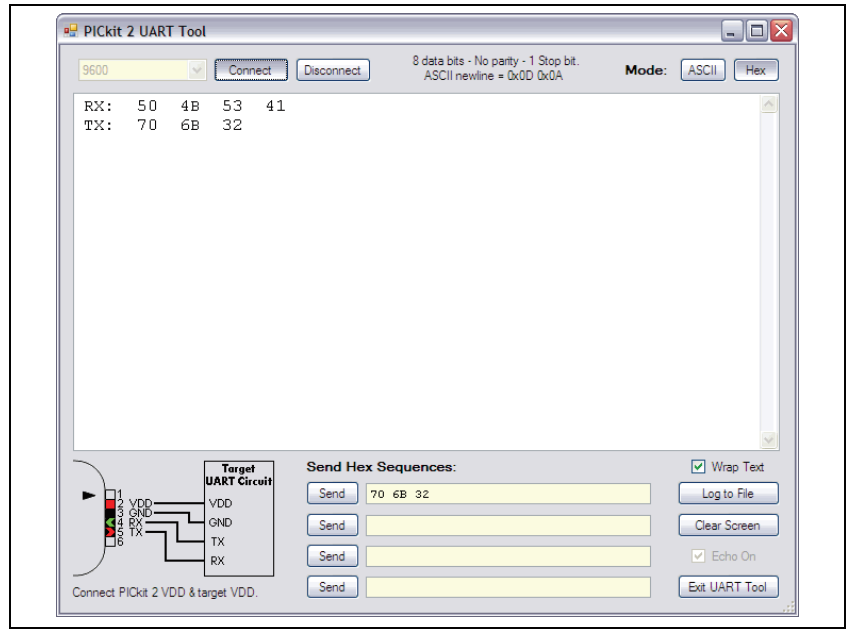Click the fourth Send button
Image resolution: width=850 pixels, height=633 pixels.
[x=332, y=586]
